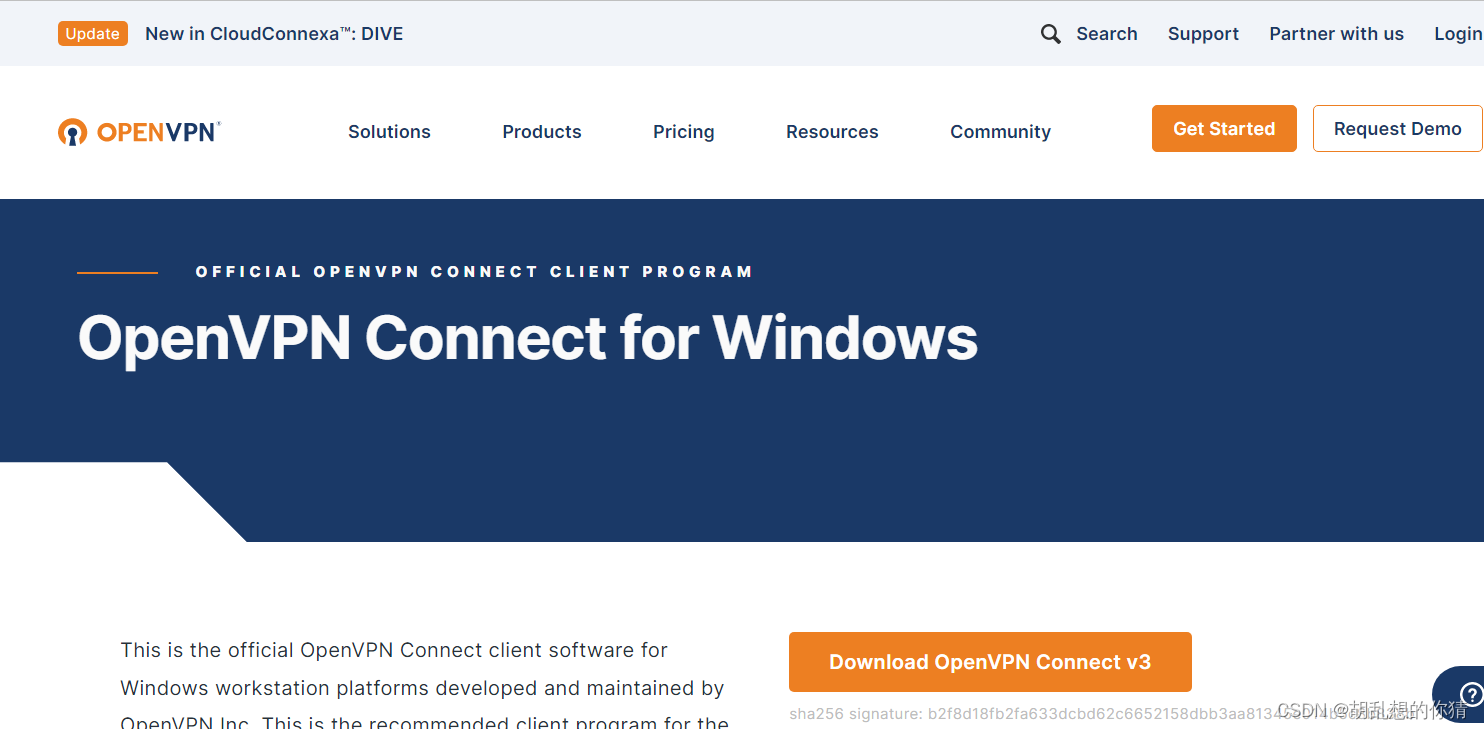The height and width of the screenshot is (729, 1484).
Task: Open the Partner with us link
Action: [1336, 34]
